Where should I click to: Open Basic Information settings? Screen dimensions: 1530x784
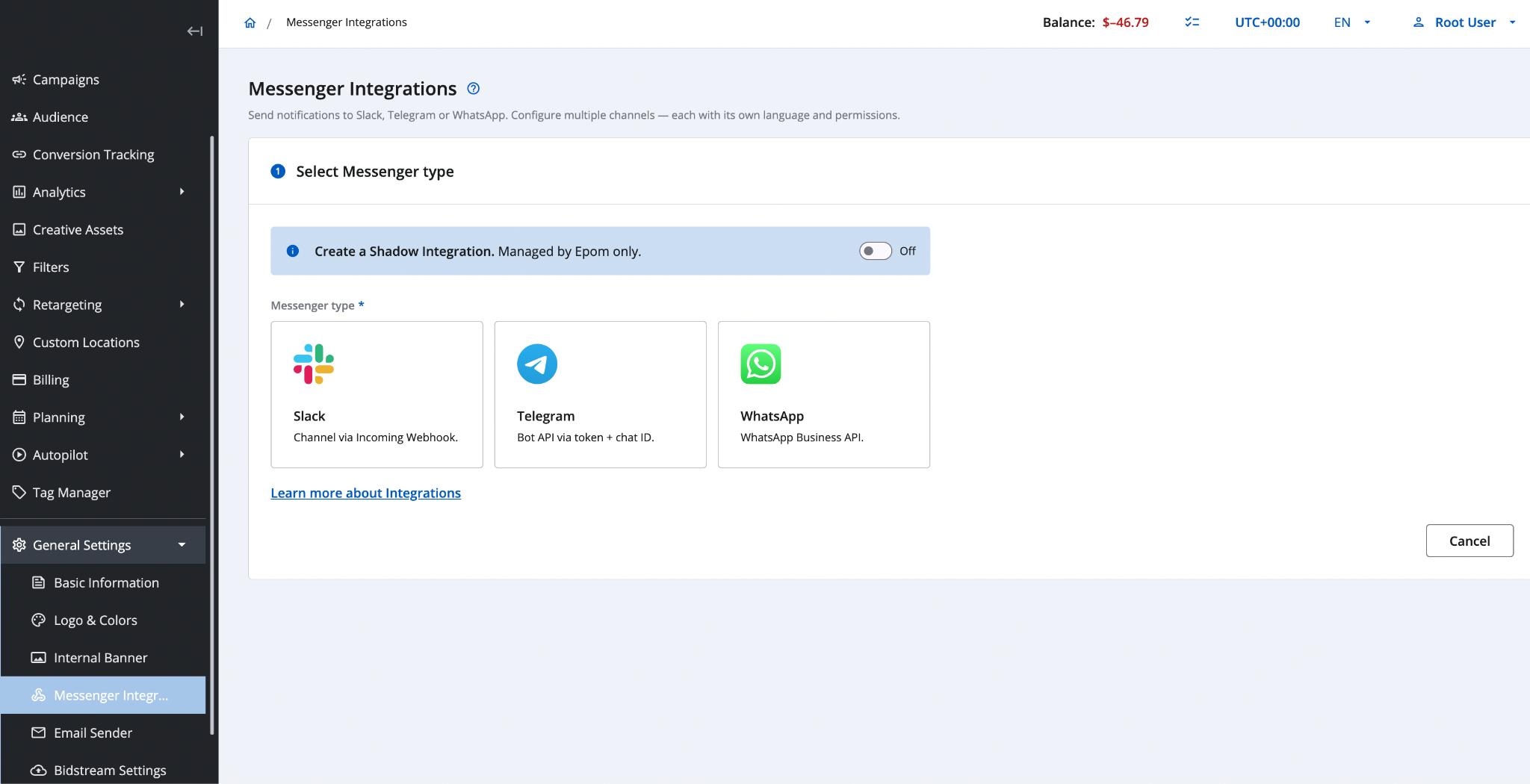coord(103,582)
